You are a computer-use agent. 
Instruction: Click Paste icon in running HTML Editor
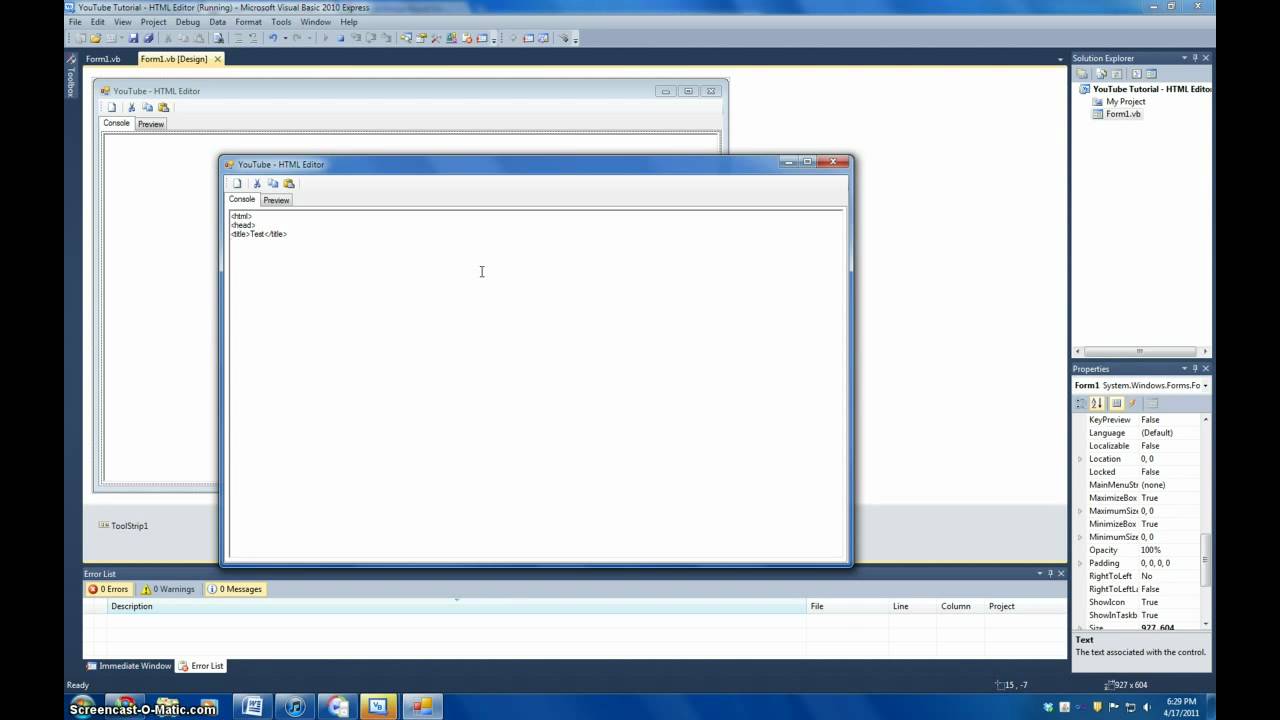[x=289, y=183]
